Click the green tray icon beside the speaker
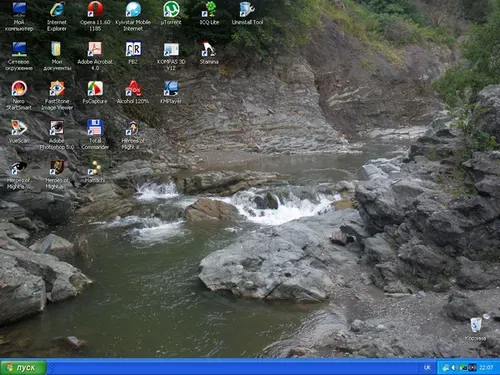 pyautogui.click(x=463, y=368)
